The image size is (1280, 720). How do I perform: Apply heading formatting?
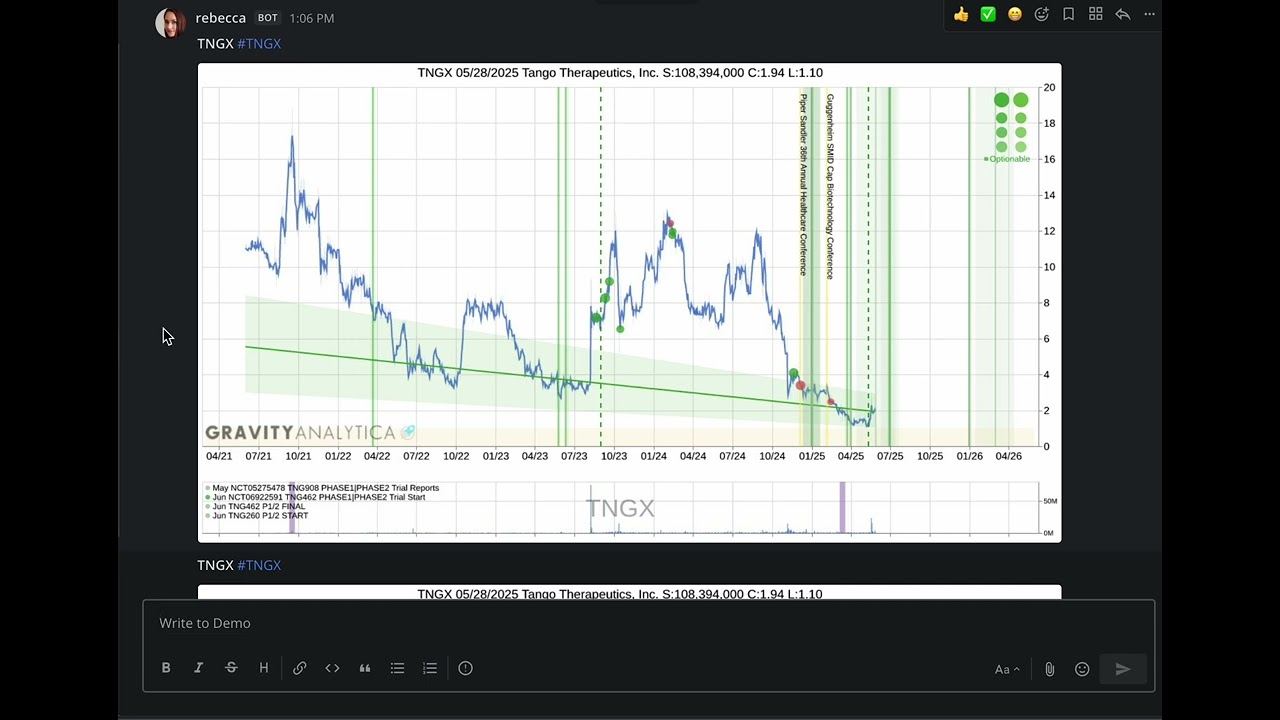[x=264, y=668]
